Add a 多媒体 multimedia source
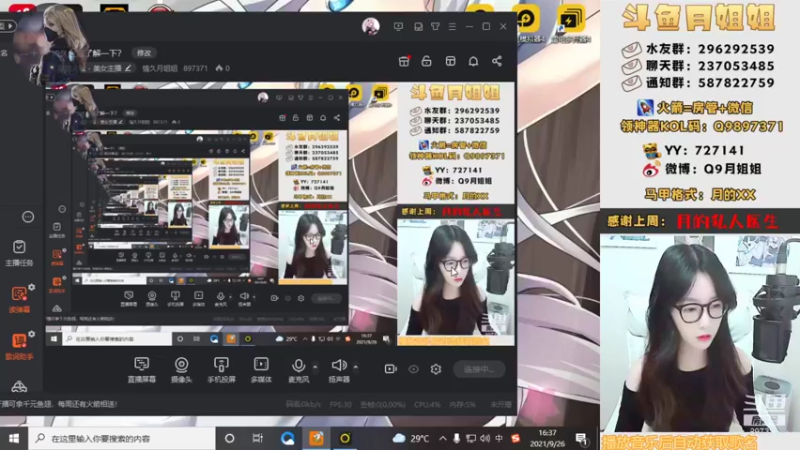The width and height of the screenshot is (800, 450). click(x=261, y=370)
